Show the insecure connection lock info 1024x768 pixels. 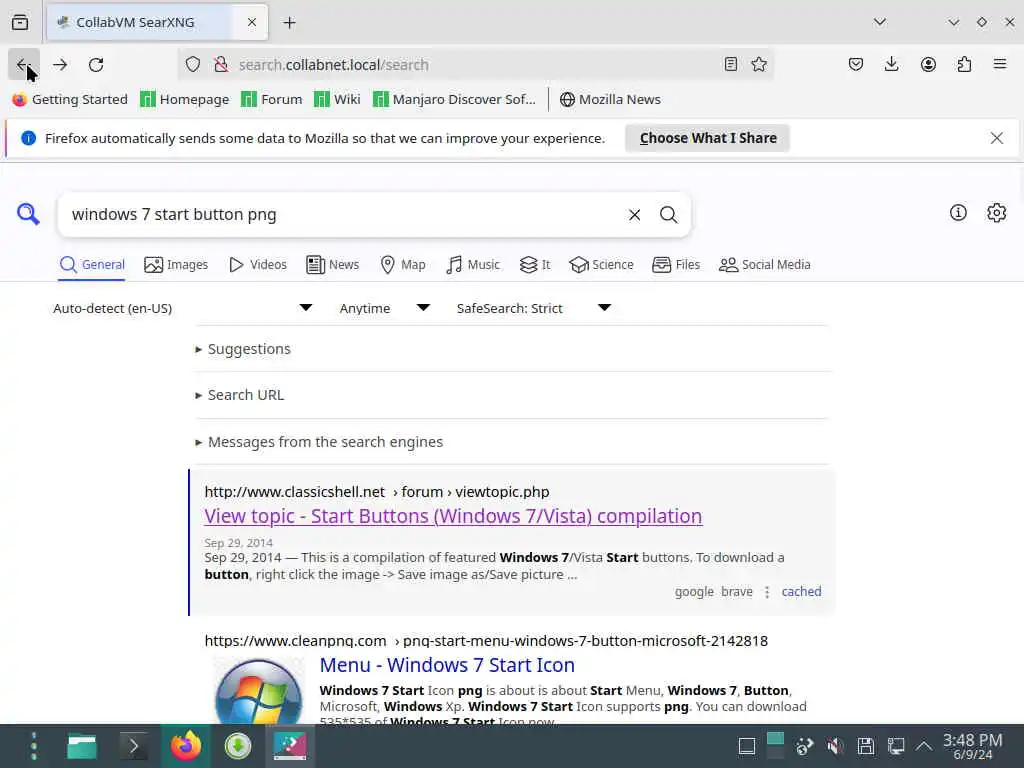pyautogui.click(x=221, y=64)
